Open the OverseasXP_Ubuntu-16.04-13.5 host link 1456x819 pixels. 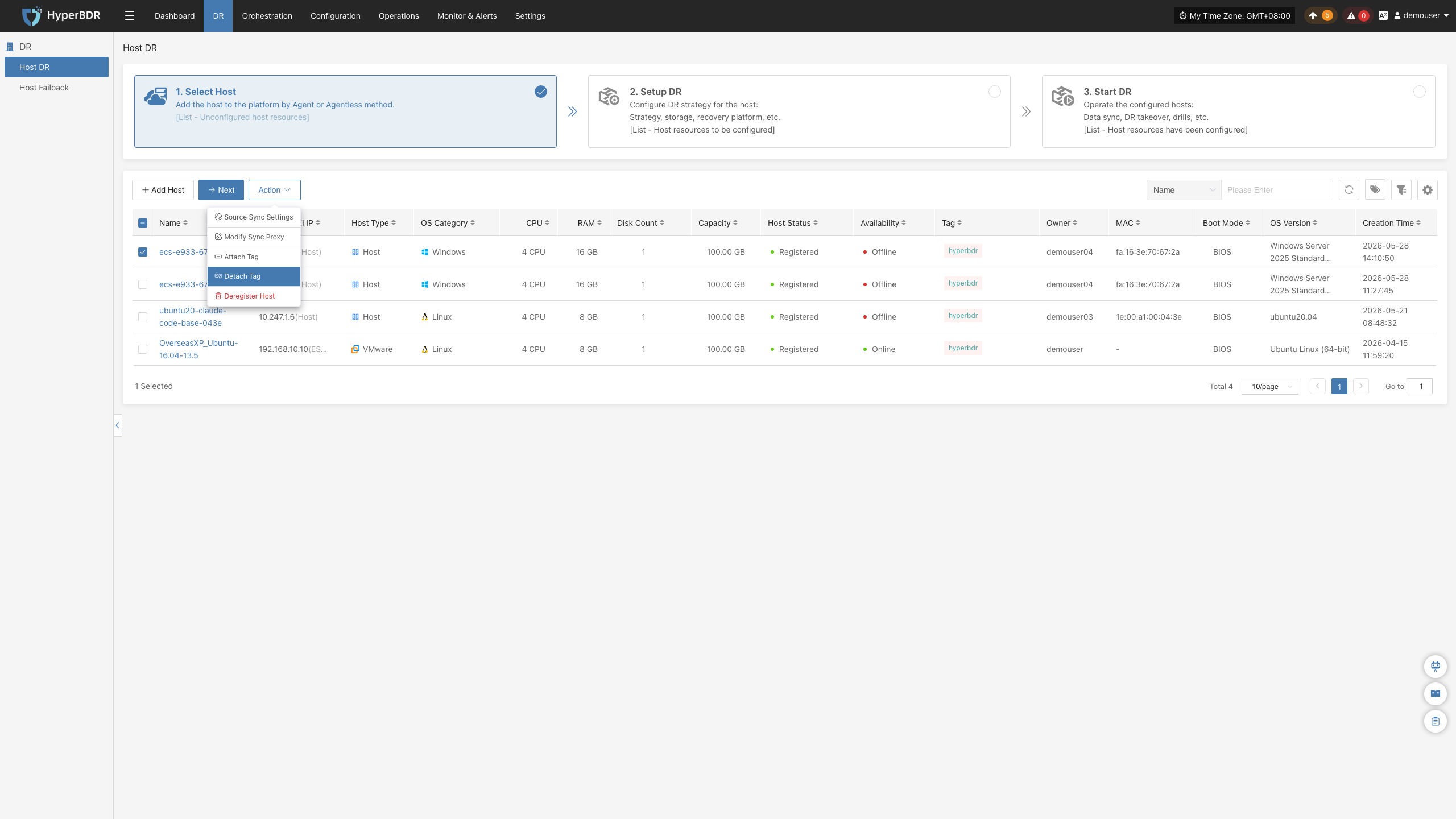point(198,349)
